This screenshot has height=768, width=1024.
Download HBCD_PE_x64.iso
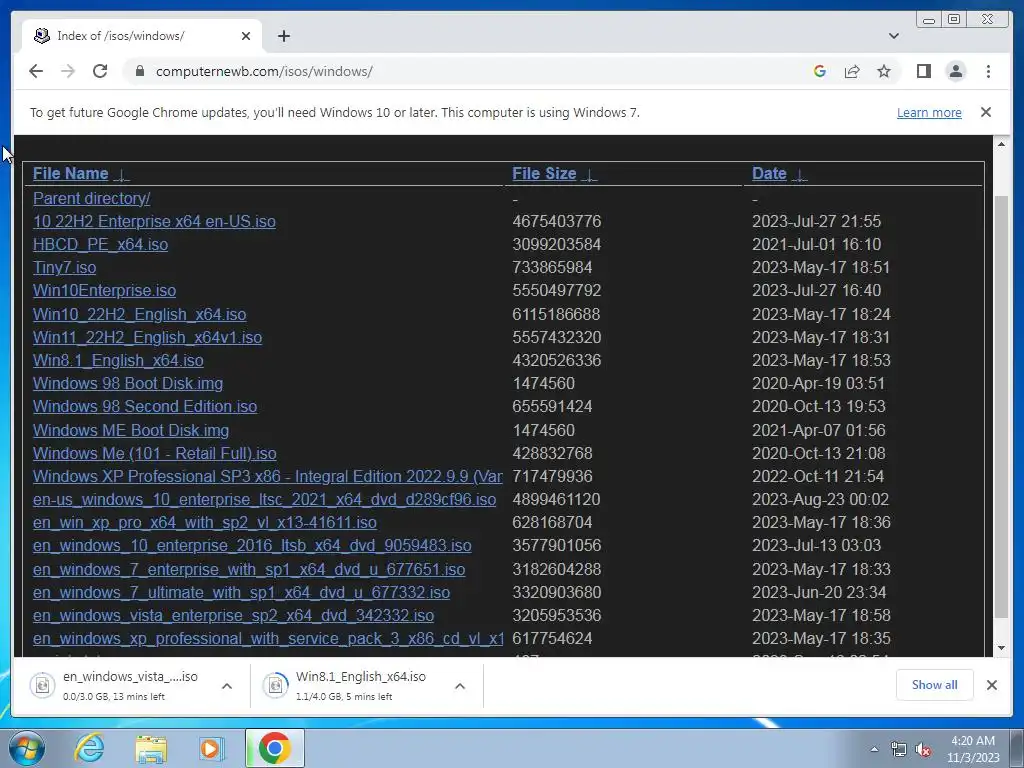pyautogui.click(x=100, y=244)
